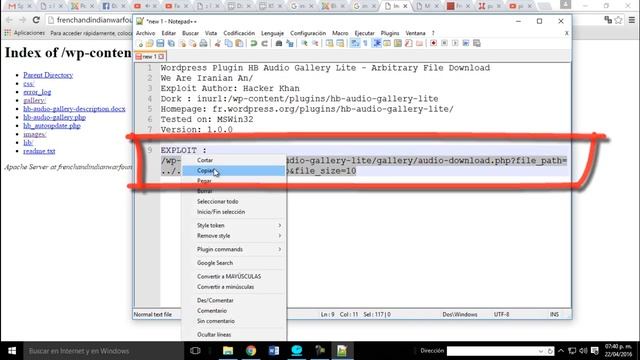Open the Function List icon in toolbar
This screenshot has height=360, width=640.
point(408,43)
